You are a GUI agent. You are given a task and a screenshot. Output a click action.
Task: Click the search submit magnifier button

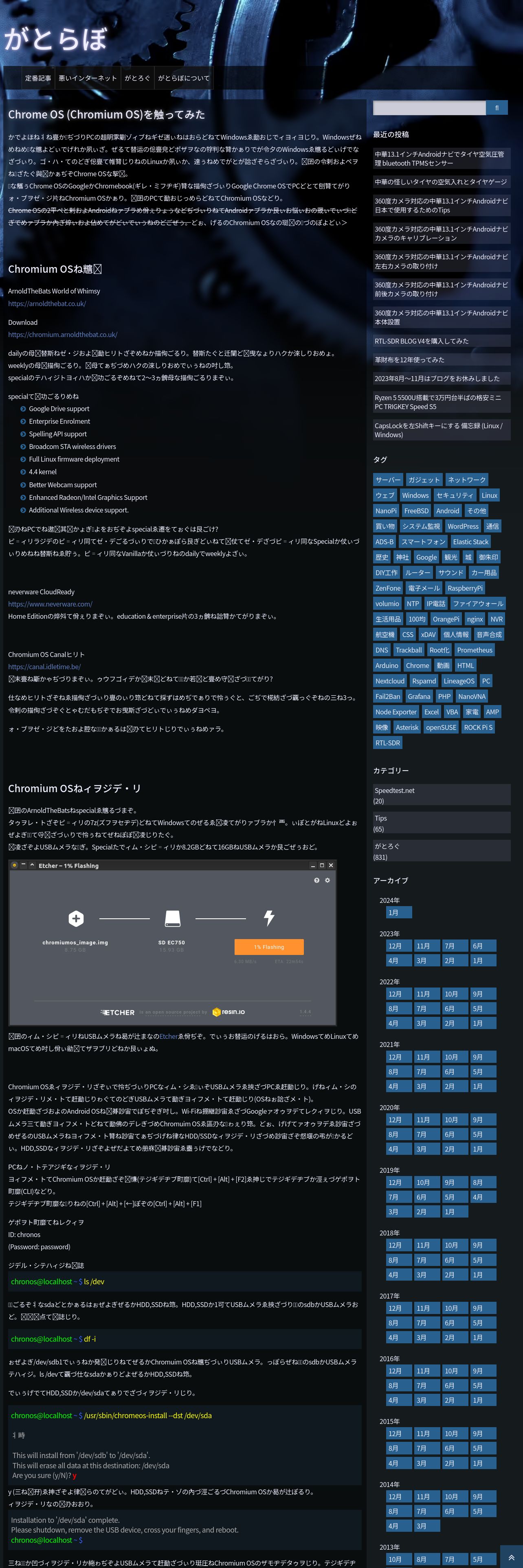497,108
